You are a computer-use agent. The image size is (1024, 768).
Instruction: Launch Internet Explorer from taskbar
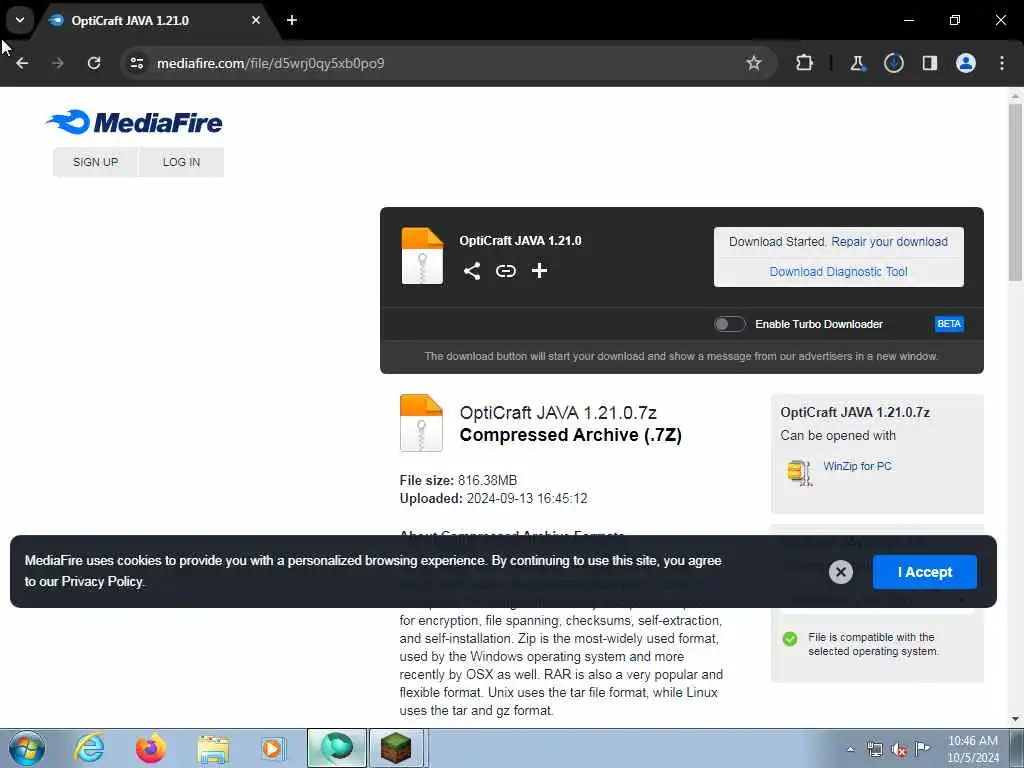point(89,748)
